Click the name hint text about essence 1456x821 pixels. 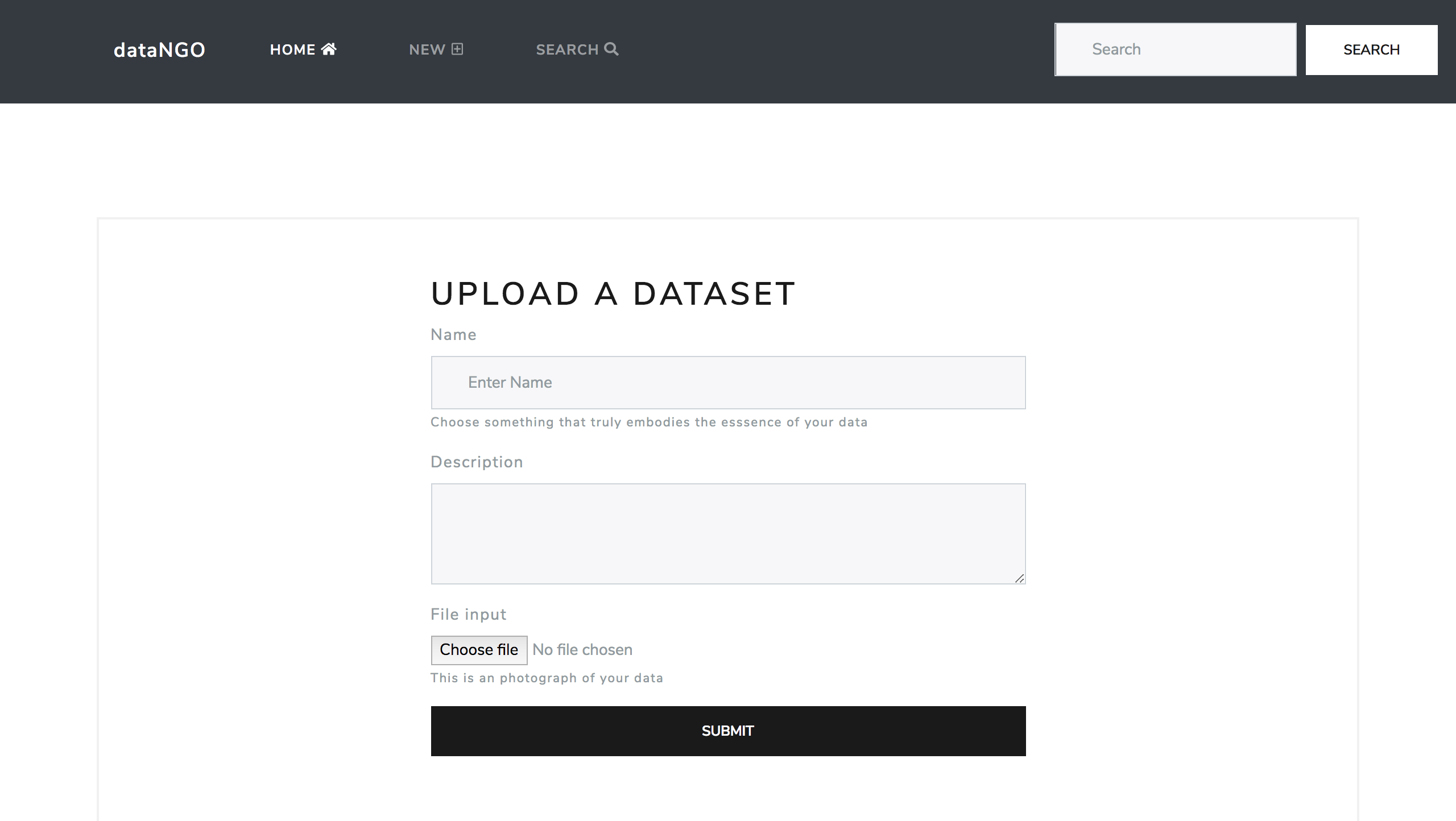click(649, 422)
